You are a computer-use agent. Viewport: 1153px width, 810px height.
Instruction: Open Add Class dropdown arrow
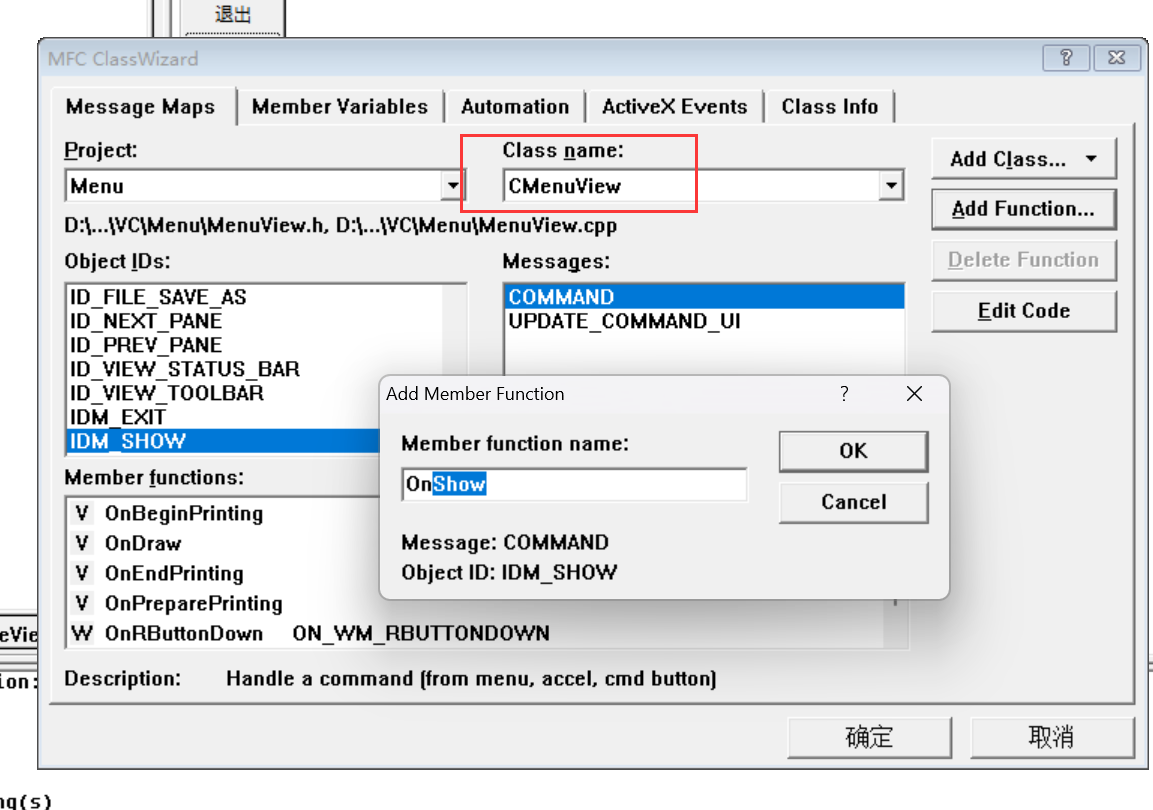[1091, 159]
